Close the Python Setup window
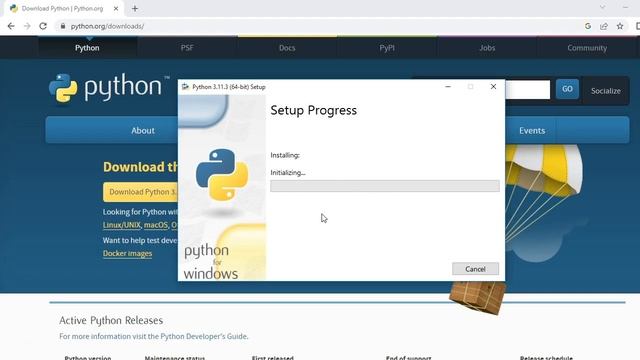 (x=493, y=87)
